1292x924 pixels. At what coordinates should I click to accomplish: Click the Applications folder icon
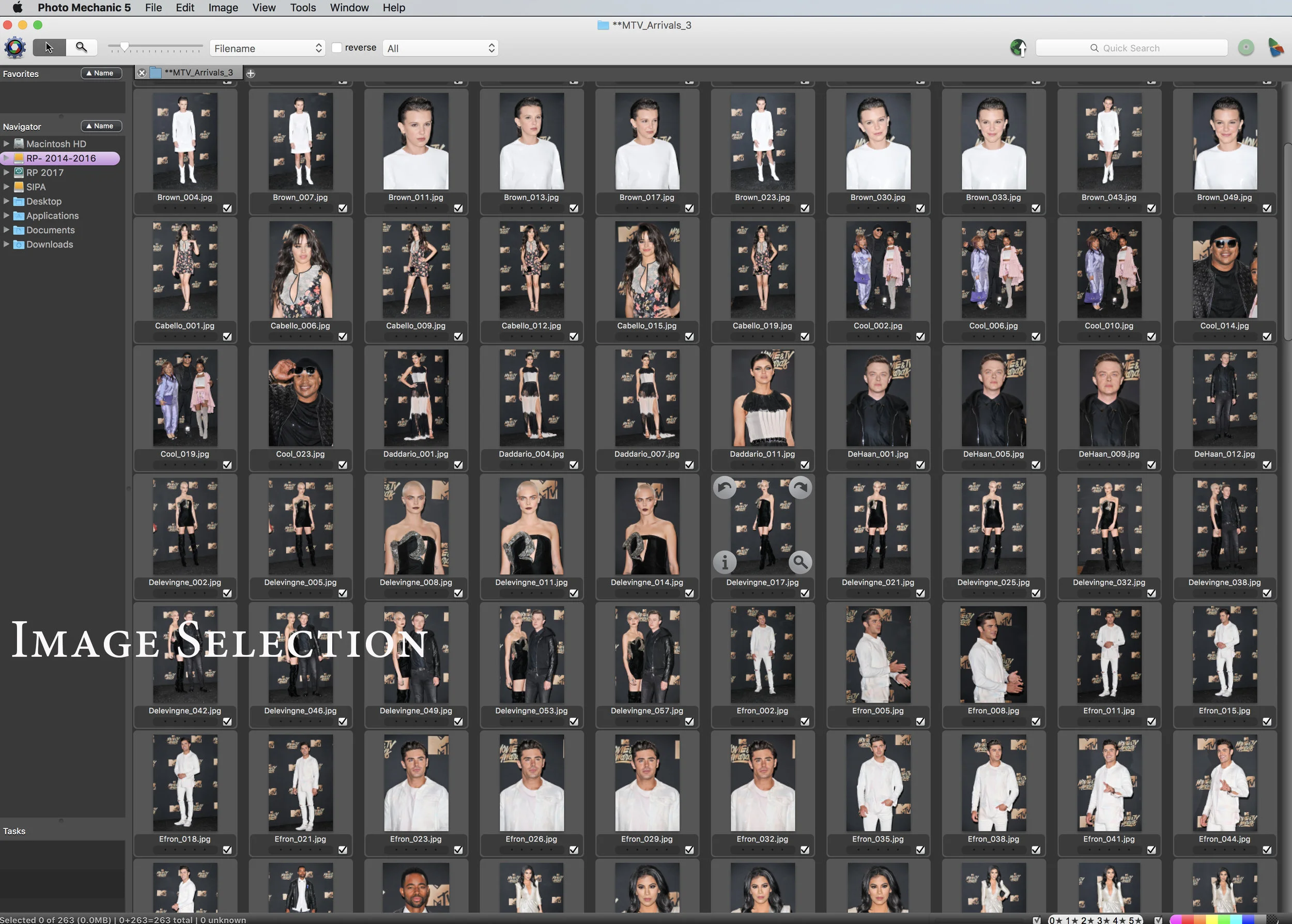click(19, 215)
